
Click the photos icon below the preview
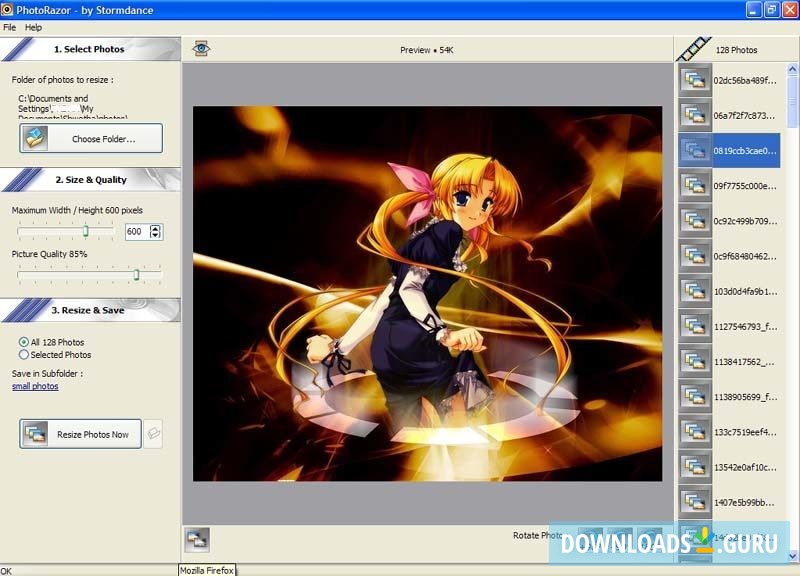(x=197, y=540)
